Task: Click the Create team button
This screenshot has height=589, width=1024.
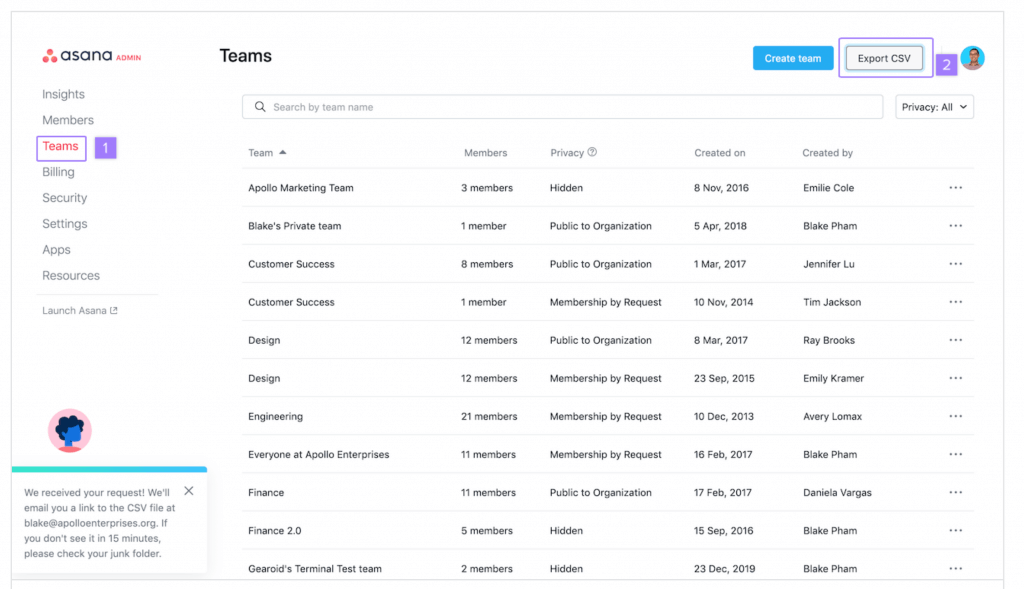Action: 793,58
